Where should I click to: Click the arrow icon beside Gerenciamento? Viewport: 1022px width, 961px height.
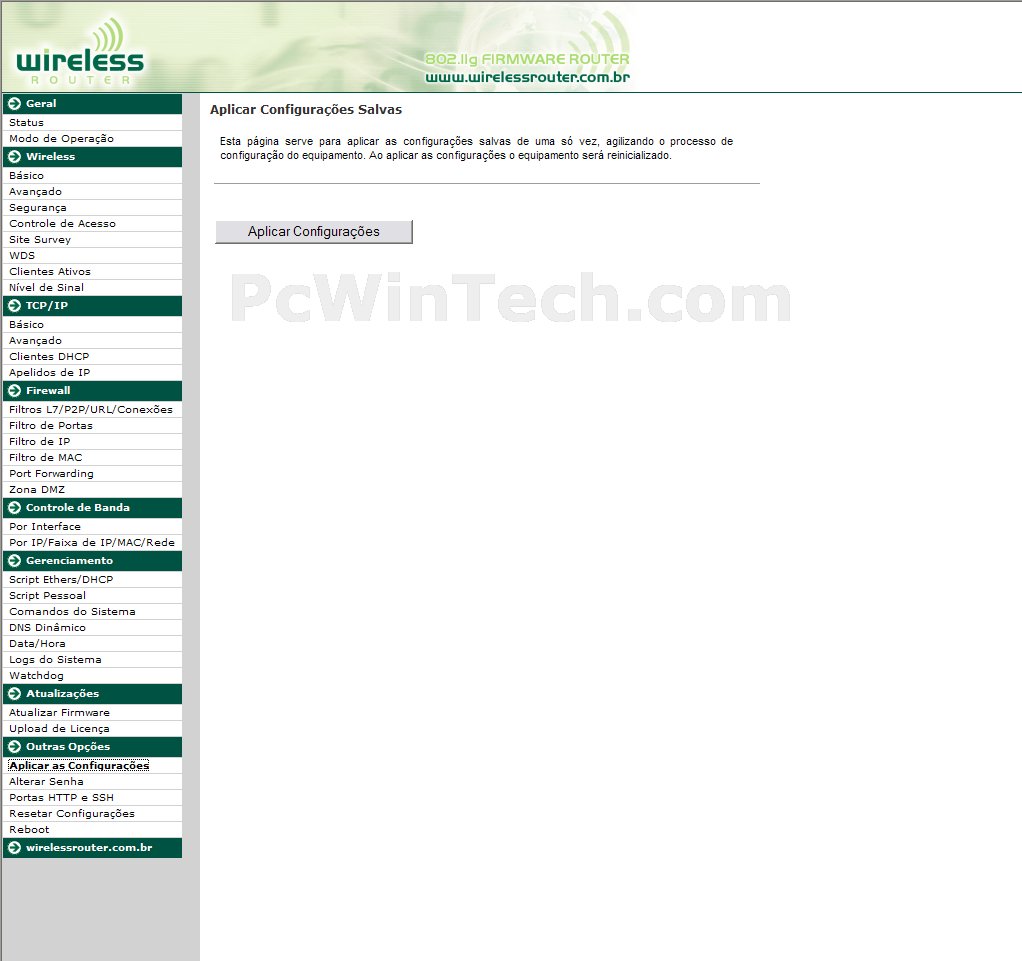click(14, 561)
